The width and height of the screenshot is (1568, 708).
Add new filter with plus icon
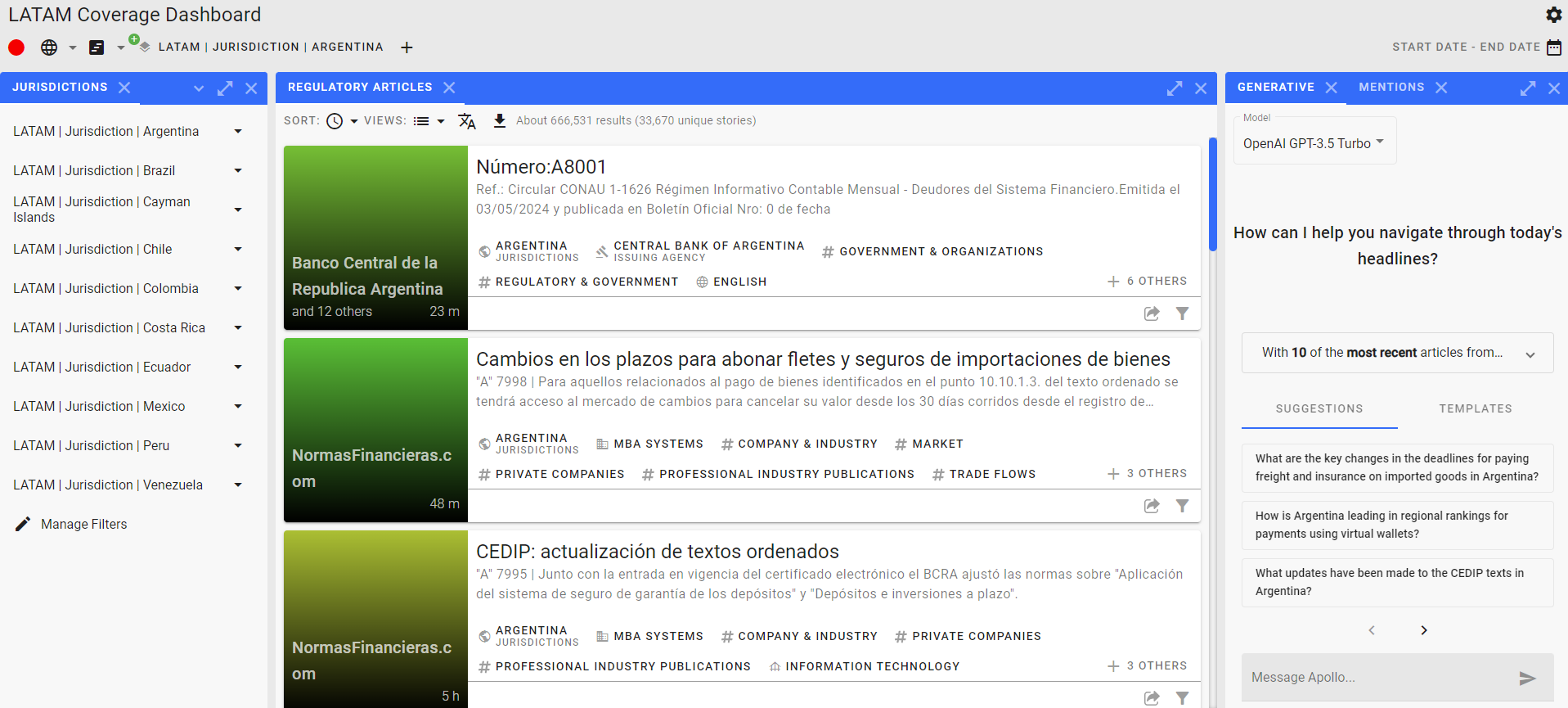coord(407,47)
